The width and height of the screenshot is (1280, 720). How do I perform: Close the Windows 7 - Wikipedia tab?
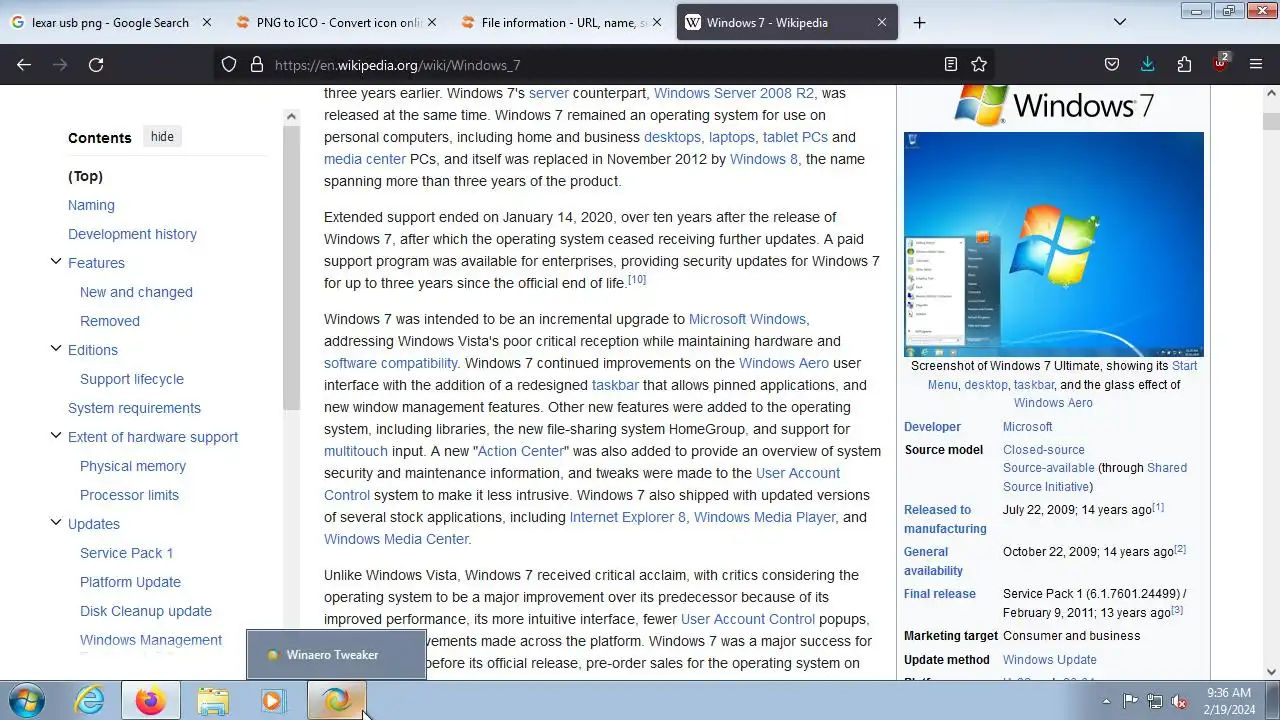click(882, 22)
